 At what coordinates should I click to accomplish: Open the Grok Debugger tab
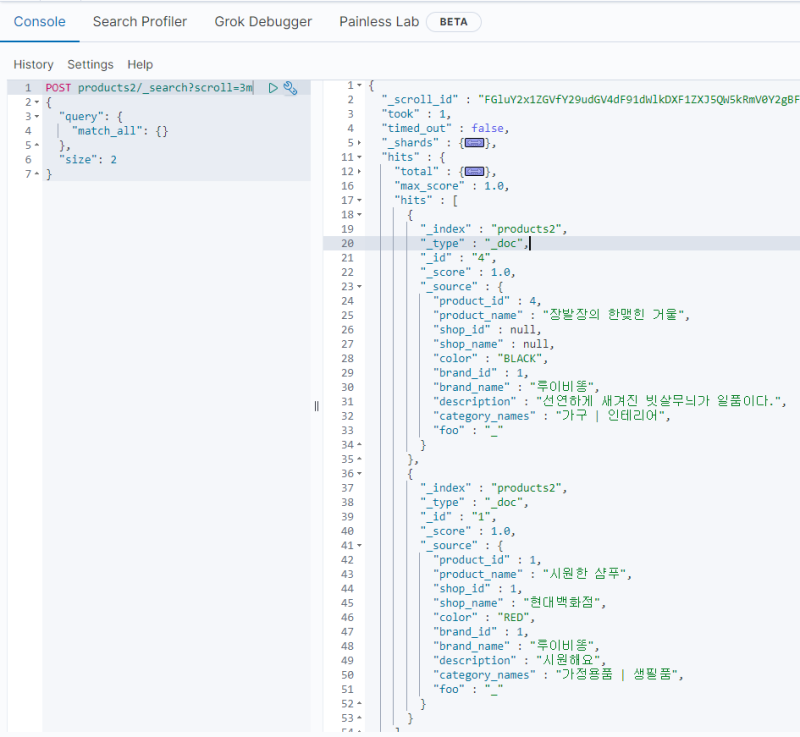click(x=263, y=21)
